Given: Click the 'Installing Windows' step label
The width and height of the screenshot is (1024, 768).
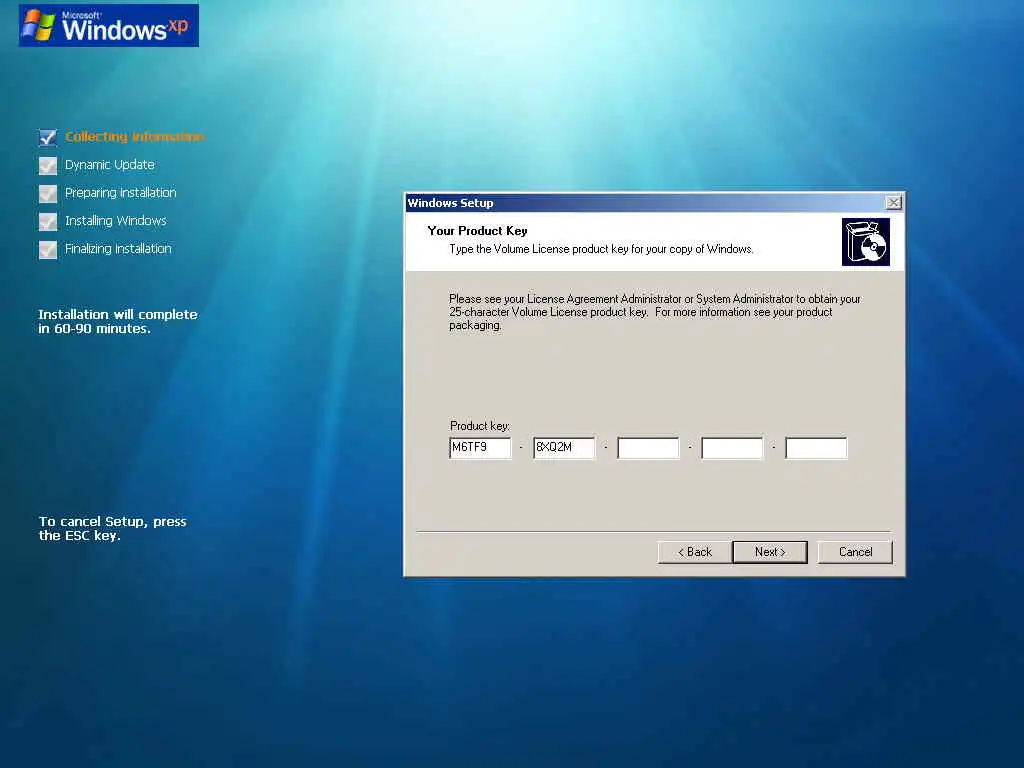Looking at the screenshot, I should point(116,221).
